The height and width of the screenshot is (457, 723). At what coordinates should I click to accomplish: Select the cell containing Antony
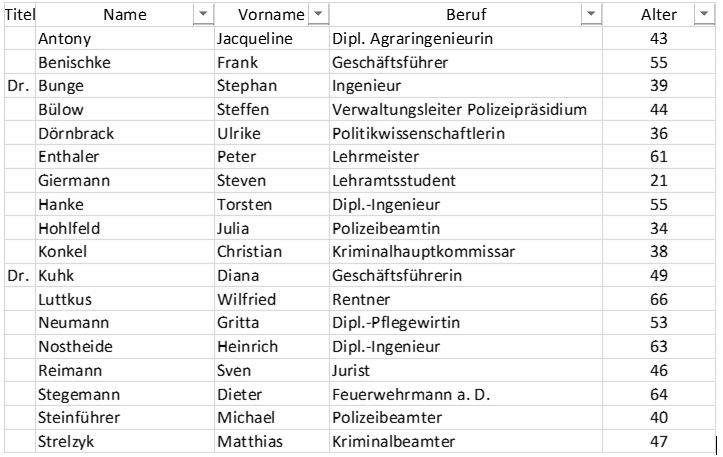[x=125, y=39]
